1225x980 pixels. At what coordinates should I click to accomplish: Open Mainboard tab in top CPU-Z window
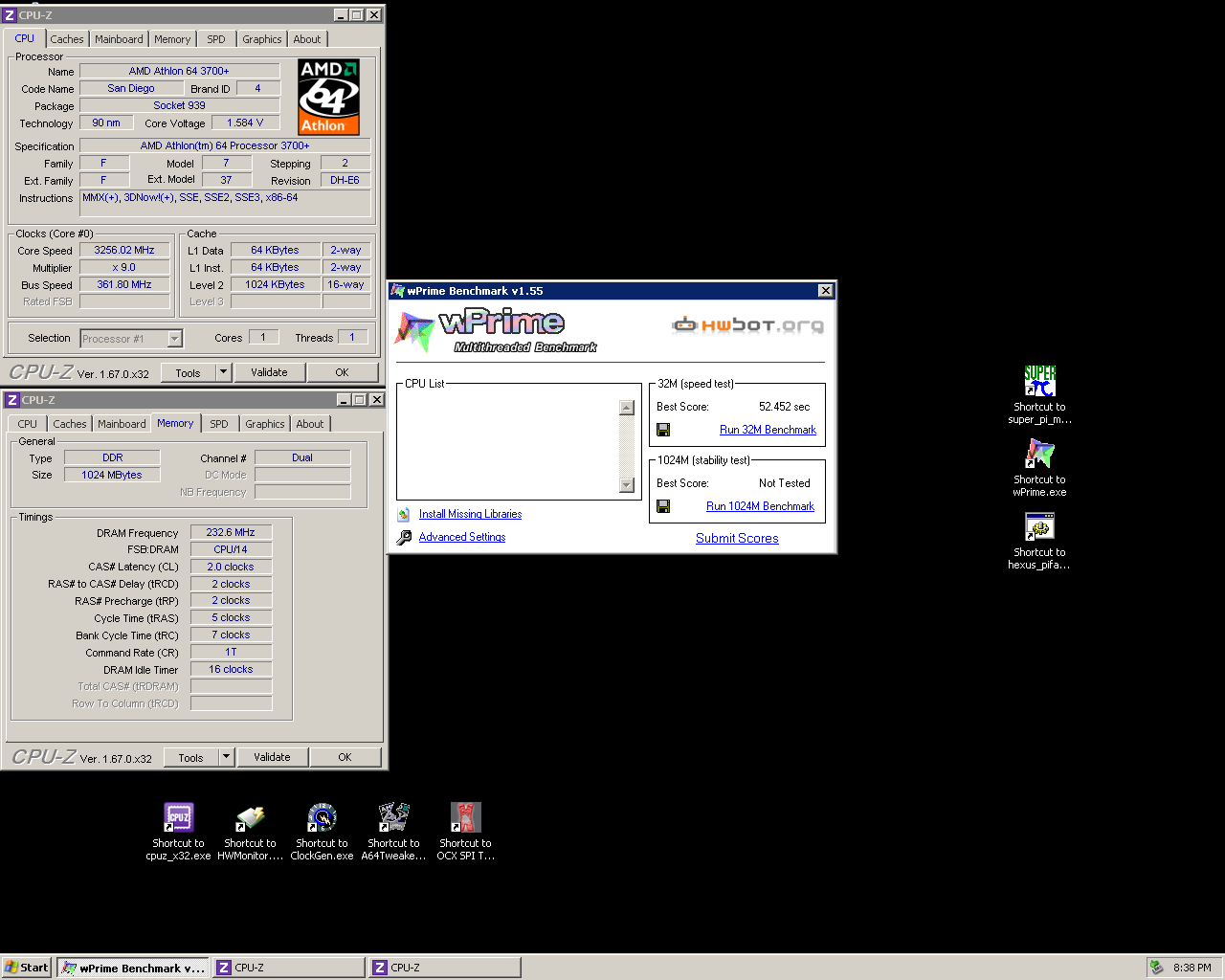(119, 39)
